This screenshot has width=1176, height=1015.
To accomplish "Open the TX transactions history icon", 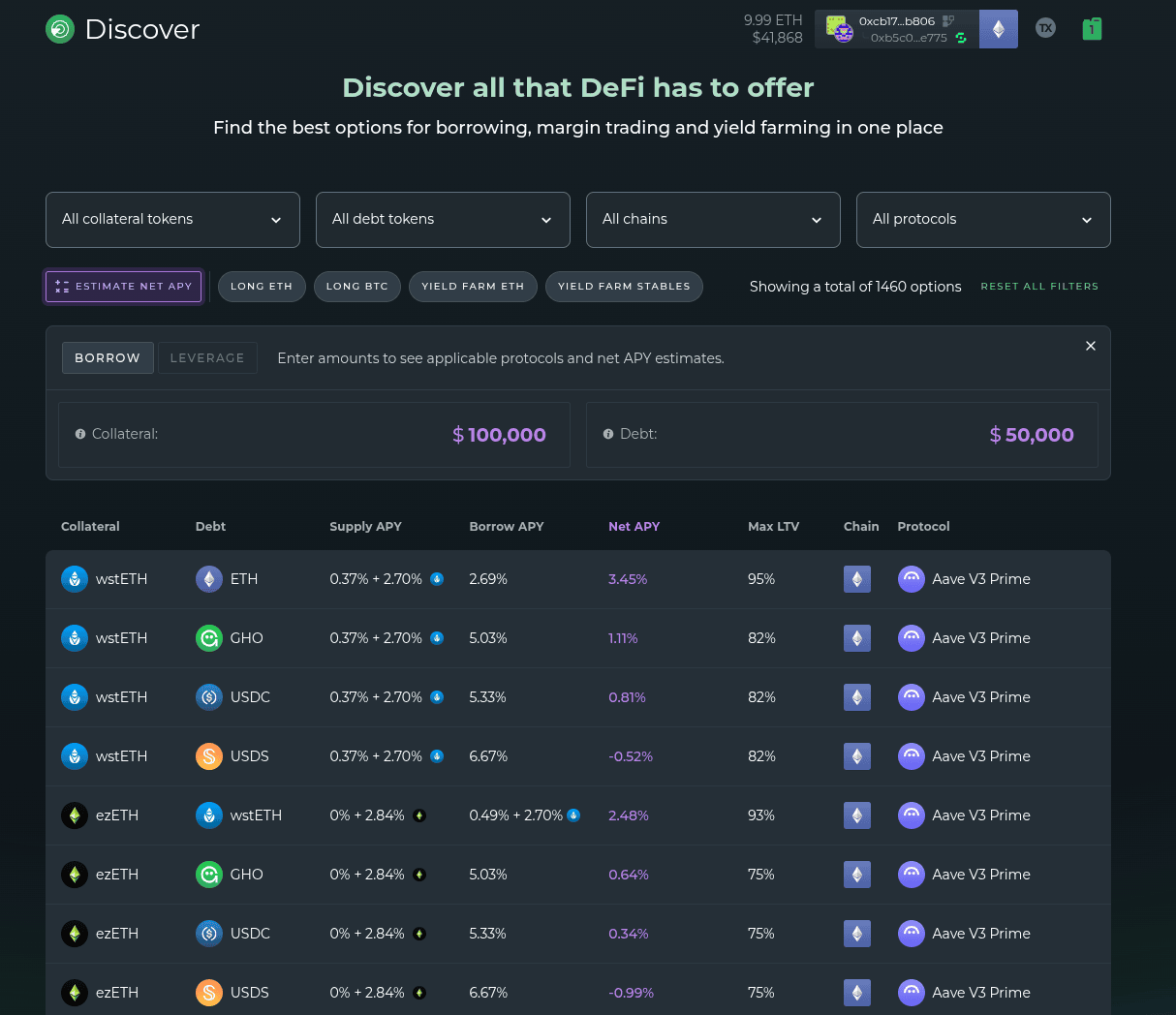I will (x=1045, y=28).
